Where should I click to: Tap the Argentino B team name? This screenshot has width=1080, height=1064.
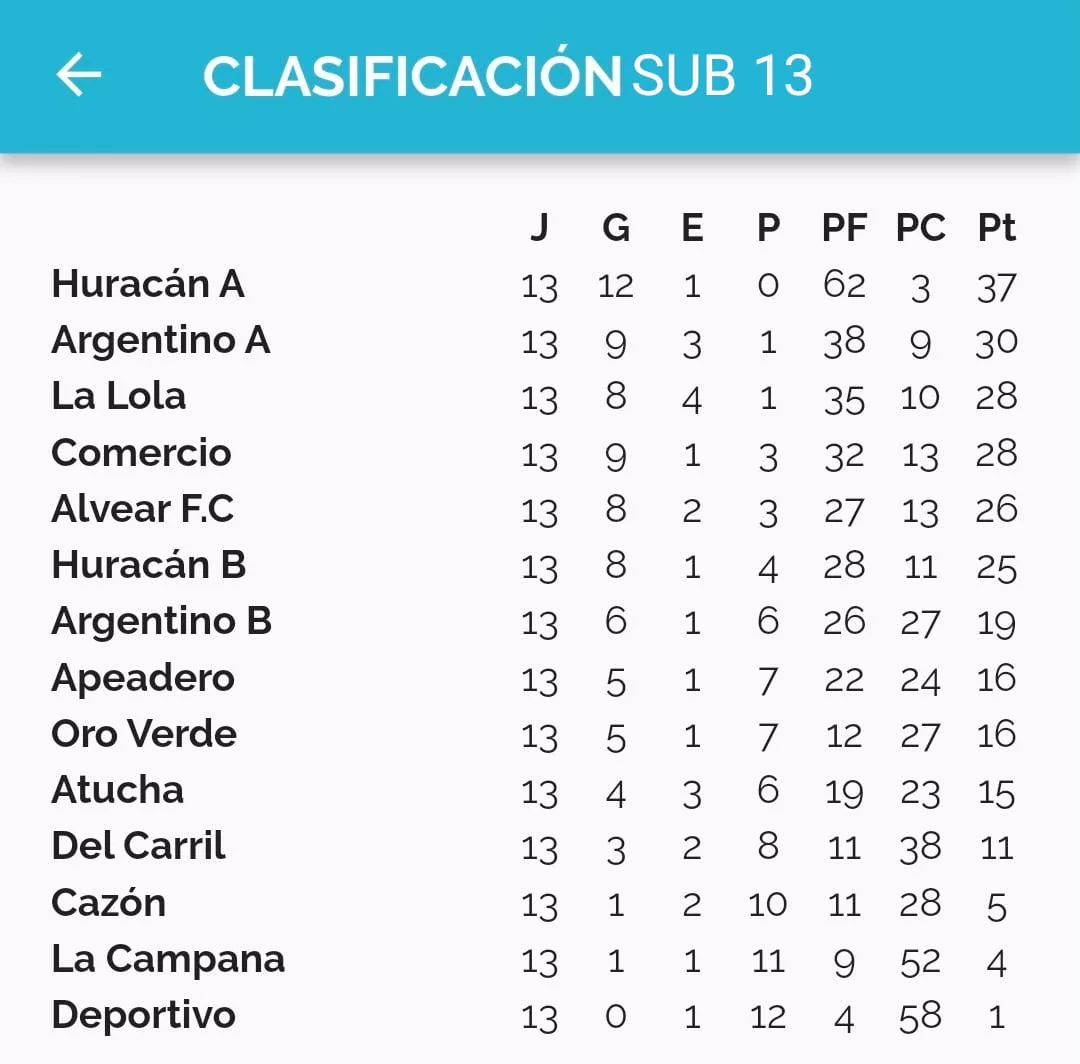point(161,621)
